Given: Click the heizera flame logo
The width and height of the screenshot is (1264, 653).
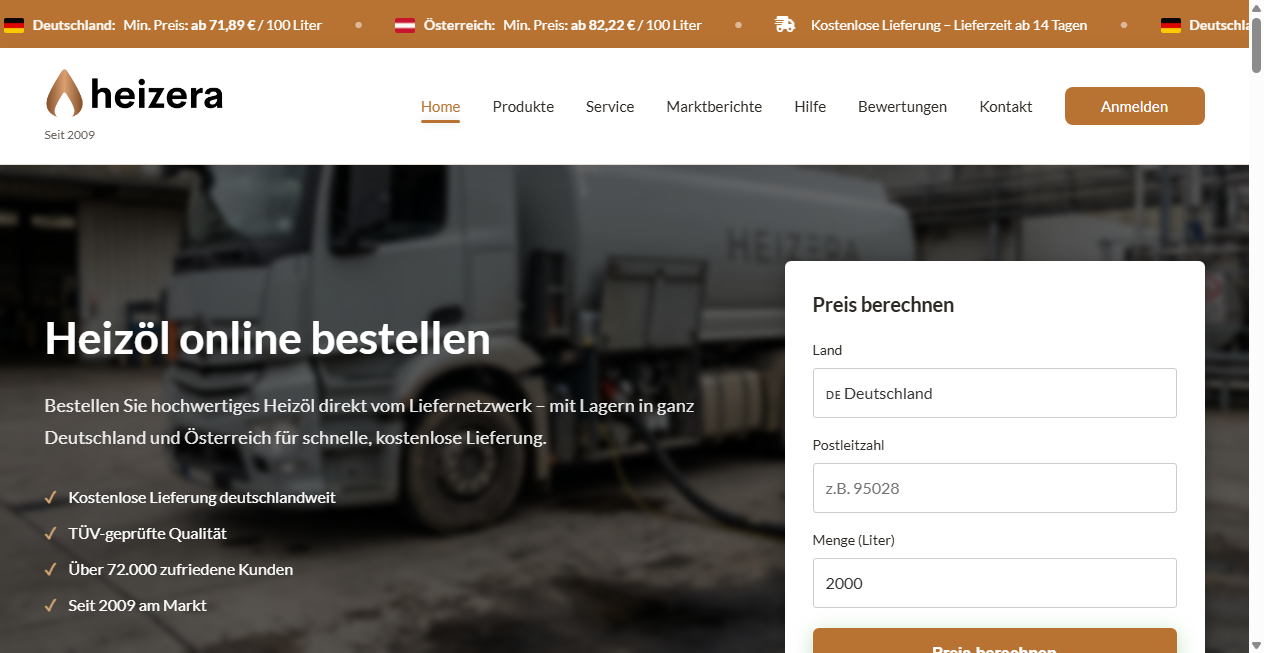Looking at the screenshot, I should tap(64, 94).
